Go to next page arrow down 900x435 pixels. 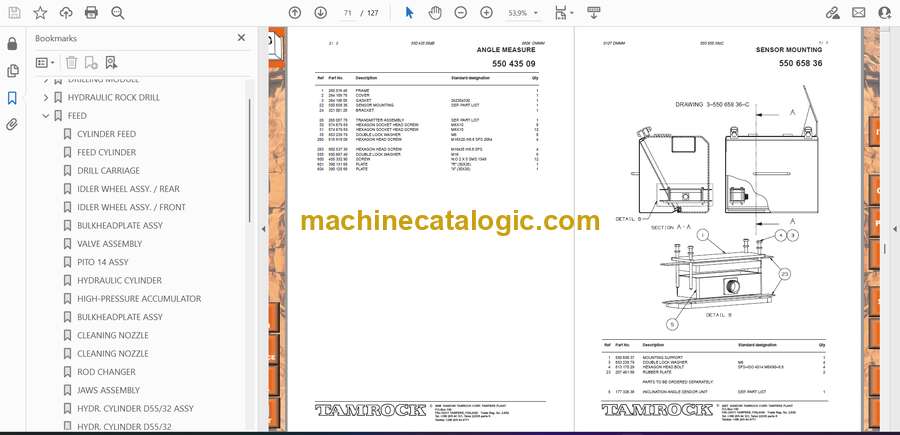pos(321,13)
